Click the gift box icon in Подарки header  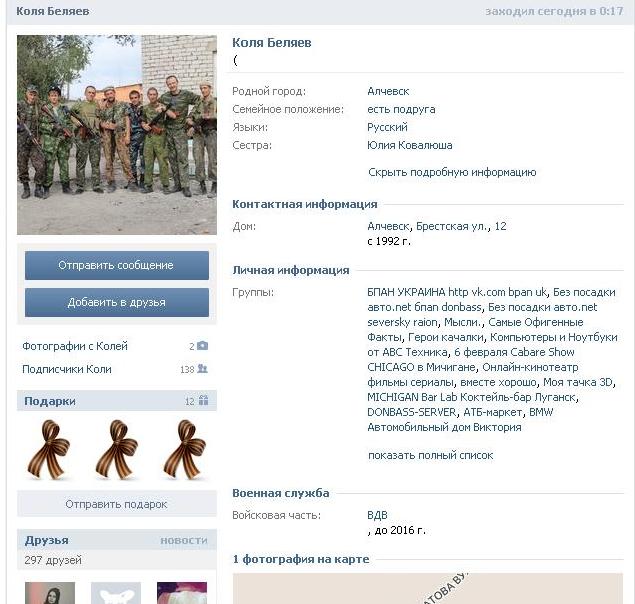pos(203,401)
